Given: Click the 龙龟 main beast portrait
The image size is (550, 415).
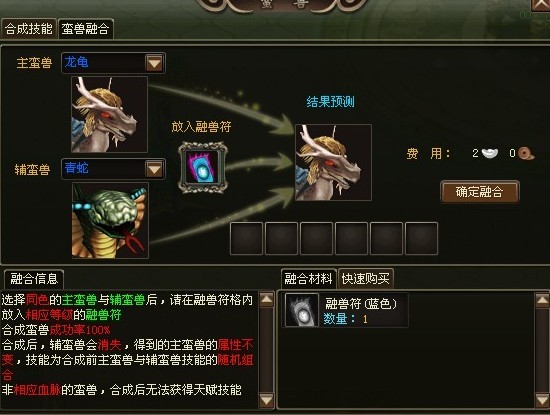Looking at the screenshot, I should (x=109, y=114).
